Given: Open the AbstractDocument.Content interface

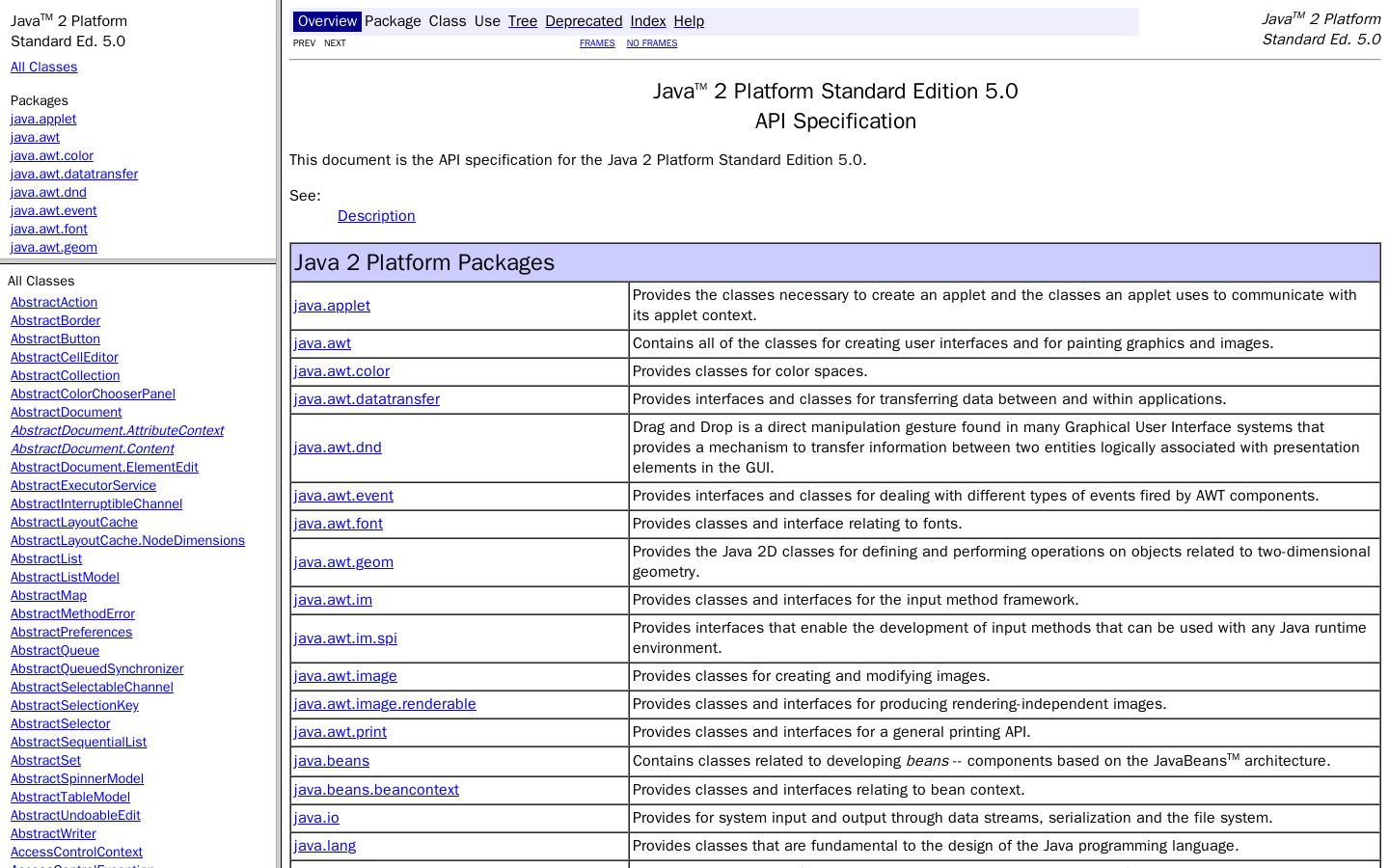Looking at the screenshot, I should [93, 448].
